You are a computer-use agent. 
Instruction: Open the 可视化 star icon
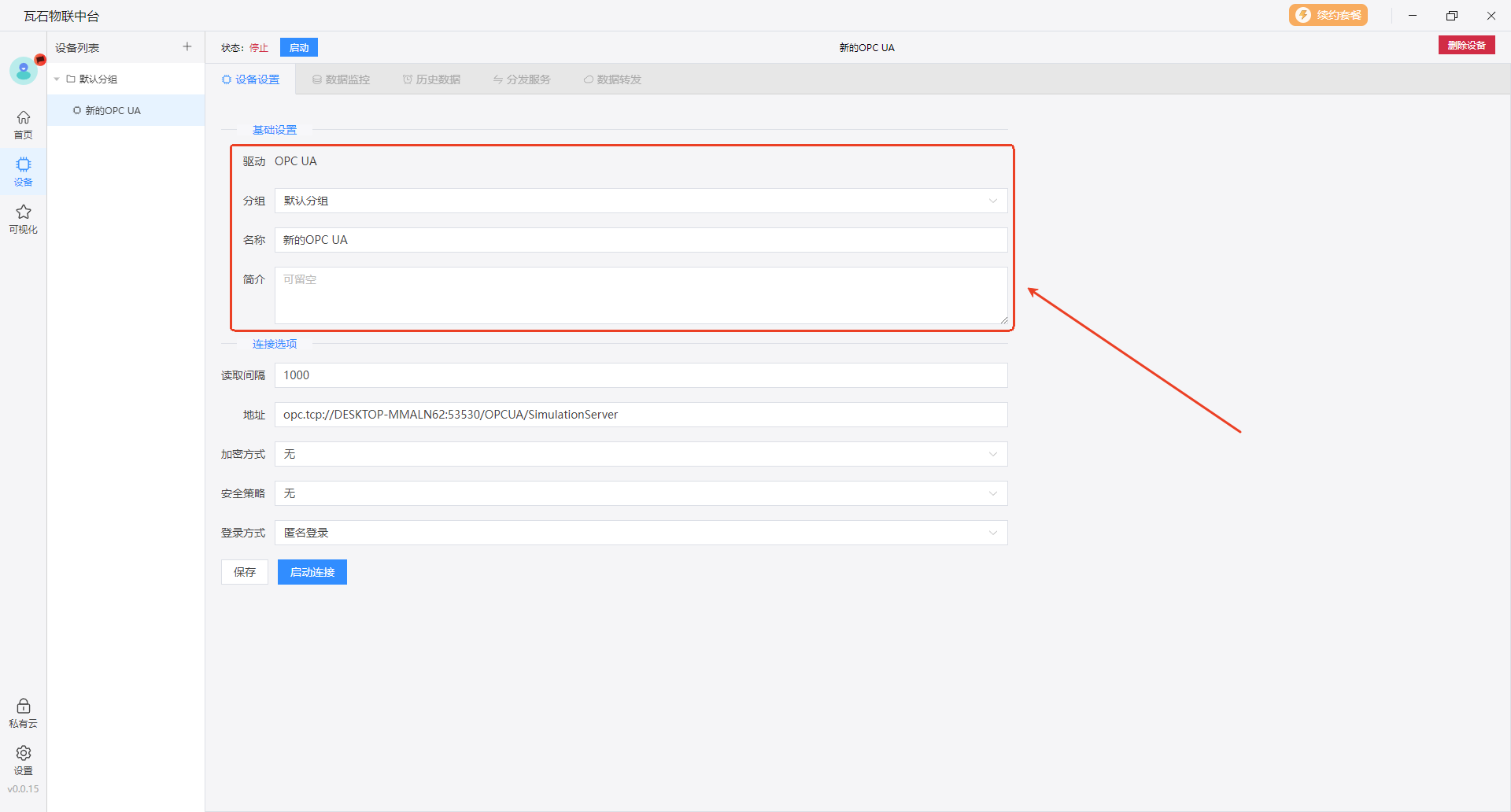(24, 219)
